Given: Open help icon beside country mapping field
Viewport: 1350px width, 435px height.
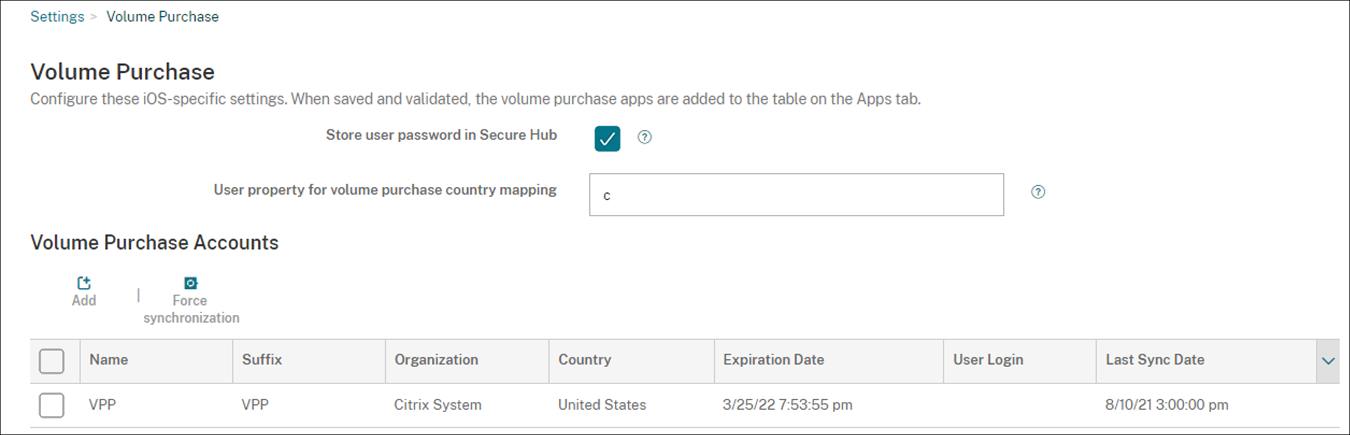Looking at the screenshot, I should tap(1038, 192).
